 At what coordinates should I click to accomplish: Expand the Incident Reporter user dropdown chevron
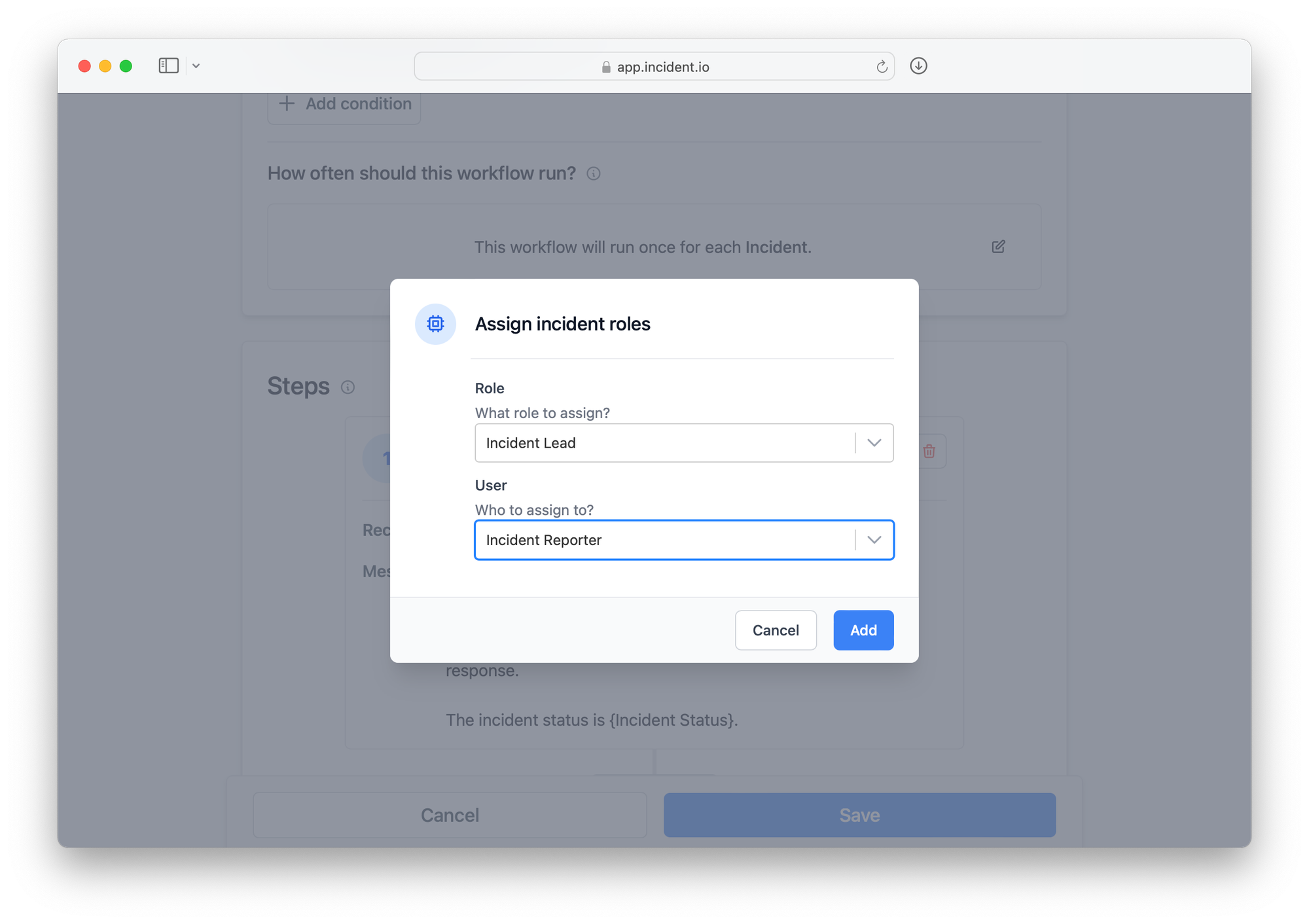tap(874, 540)
